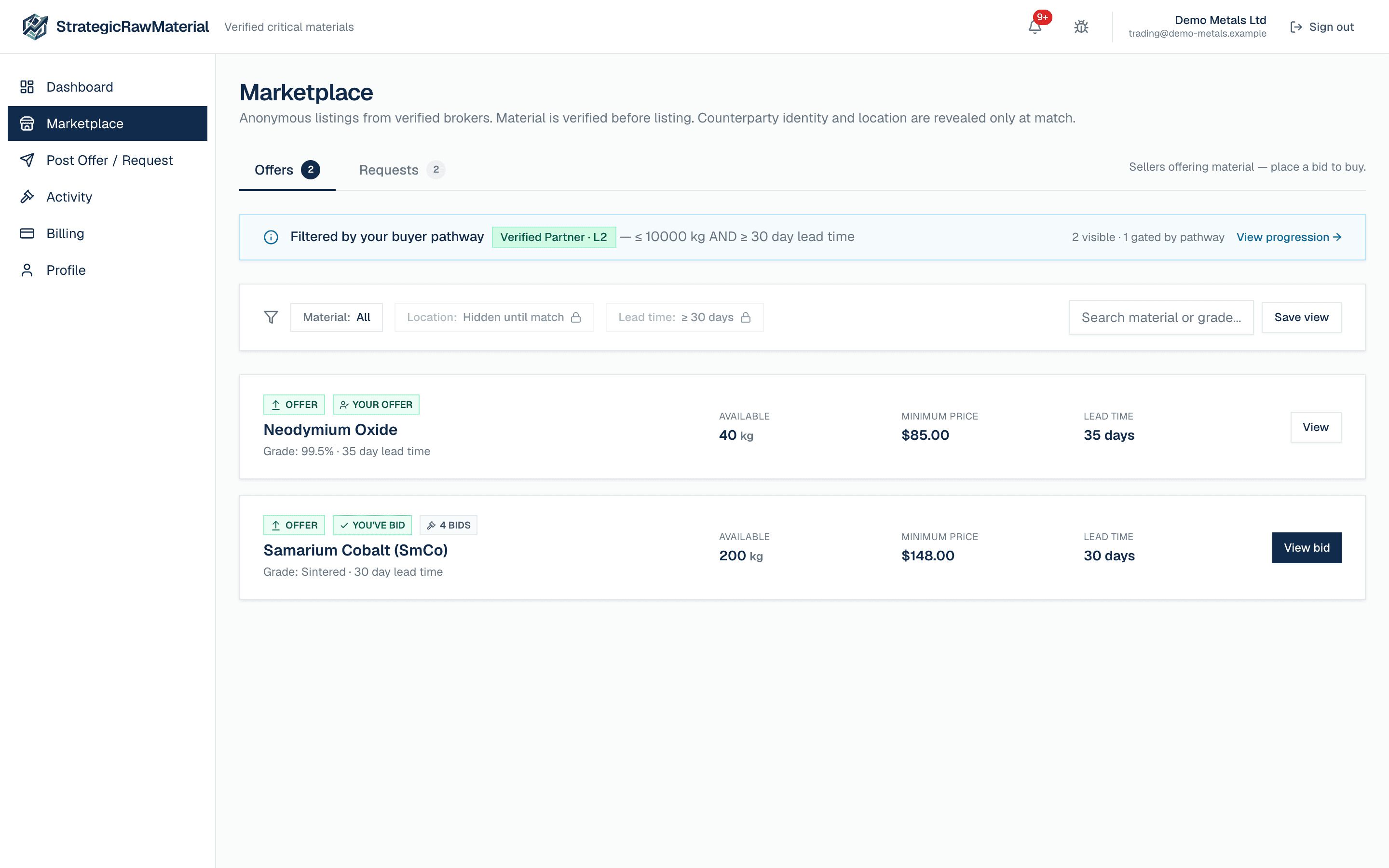Click the lock icon on Lead time filter
The height and width of the screenshot is (868, 1389).
coord(746,317)
